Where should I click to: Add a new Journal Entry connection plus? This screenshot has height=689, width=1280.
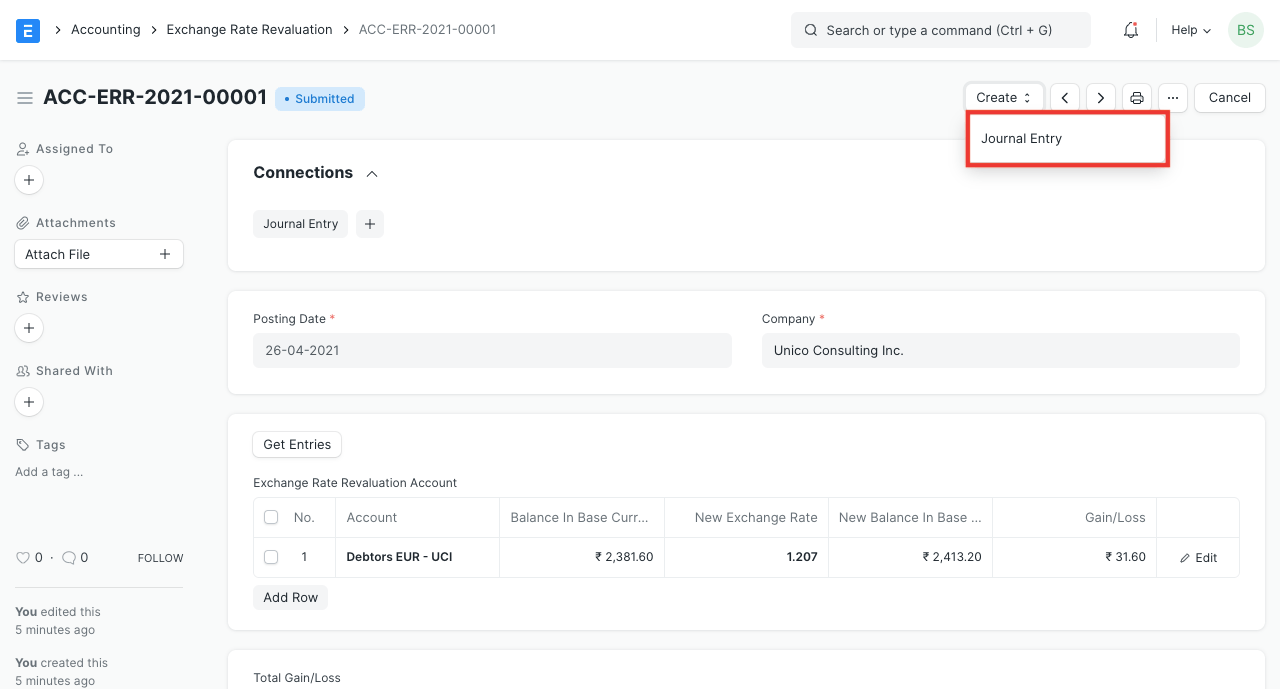click(x=370, y=224)
